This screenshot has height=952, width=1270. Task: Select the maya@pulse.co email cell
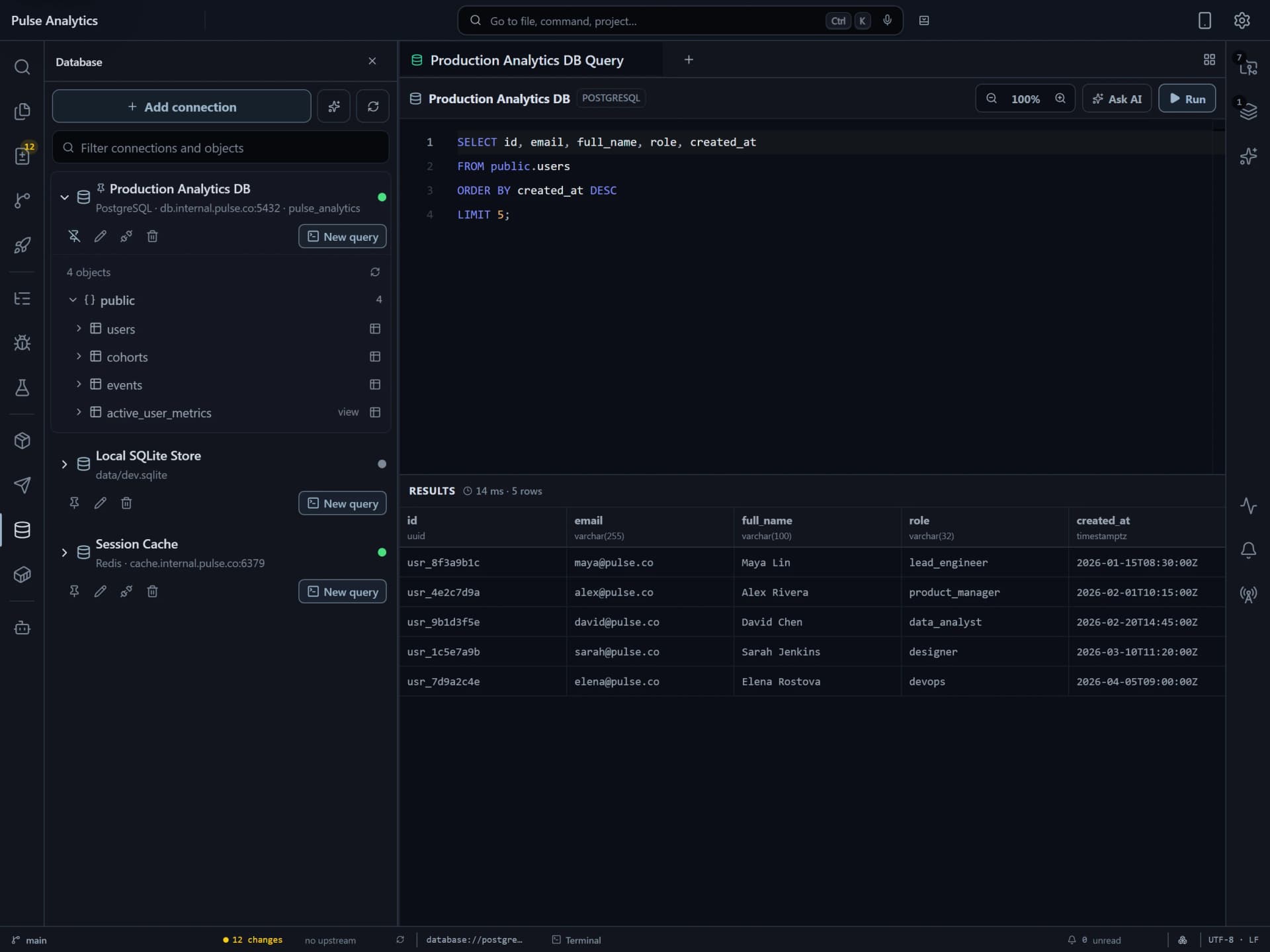coord(650,562)
